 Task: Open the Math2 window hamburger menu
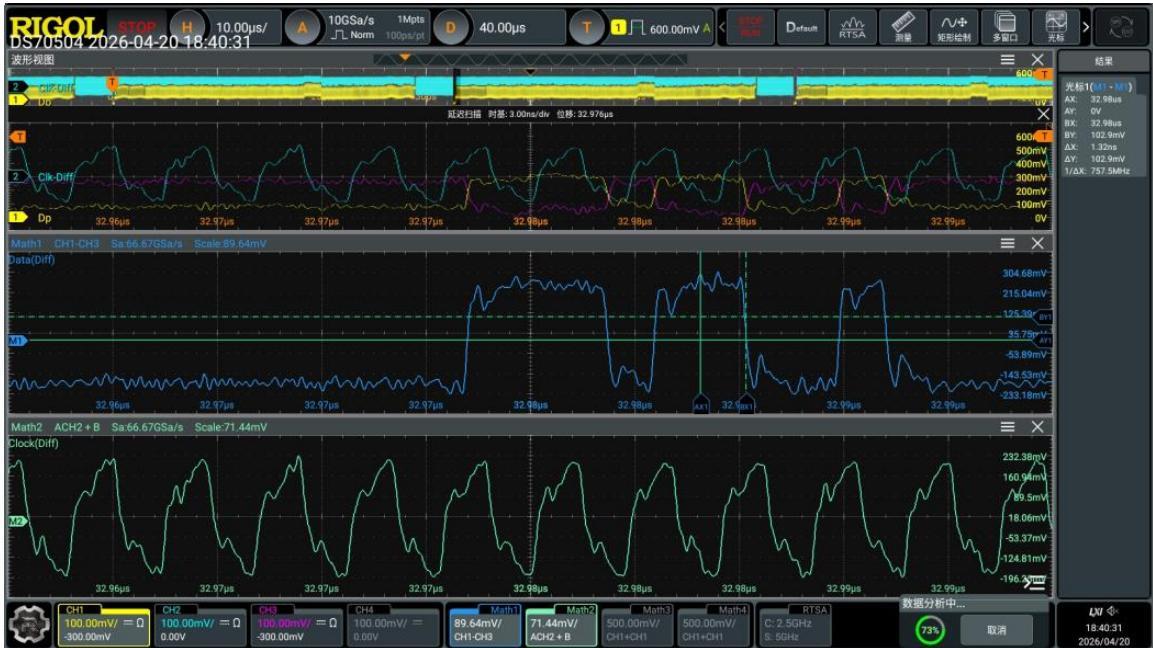tap(1007, 427)
